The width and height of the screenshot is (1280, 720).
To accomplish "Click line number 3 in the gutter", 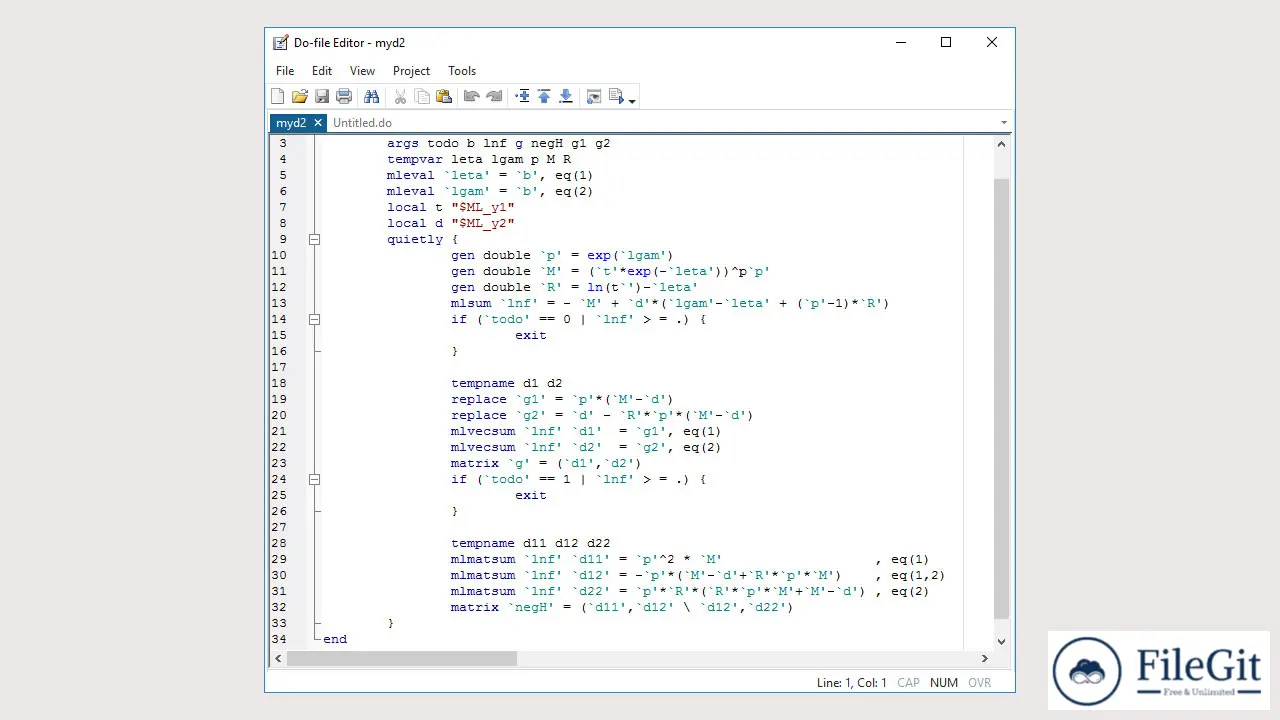I will click(282, 143).
